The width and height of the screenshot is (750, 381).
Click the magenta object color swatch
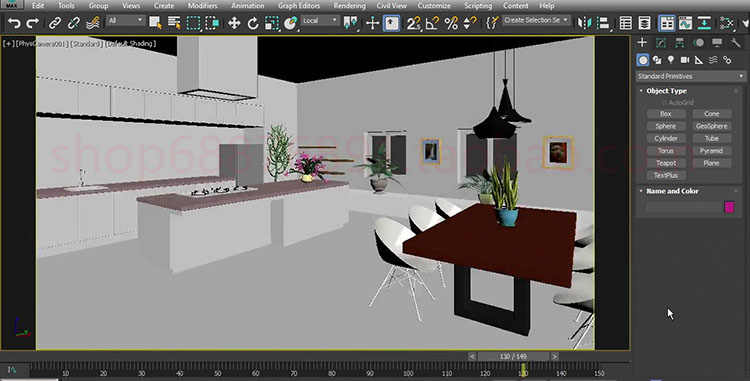click(x=729, y=207)
